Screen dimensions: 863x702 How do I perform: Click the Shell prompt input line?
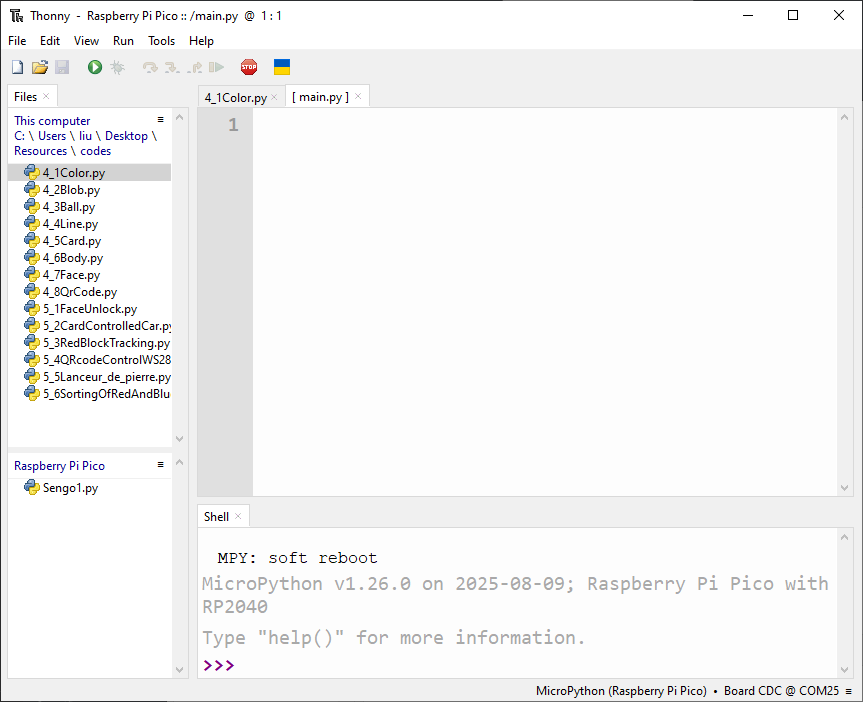click(x=517, y=665)
